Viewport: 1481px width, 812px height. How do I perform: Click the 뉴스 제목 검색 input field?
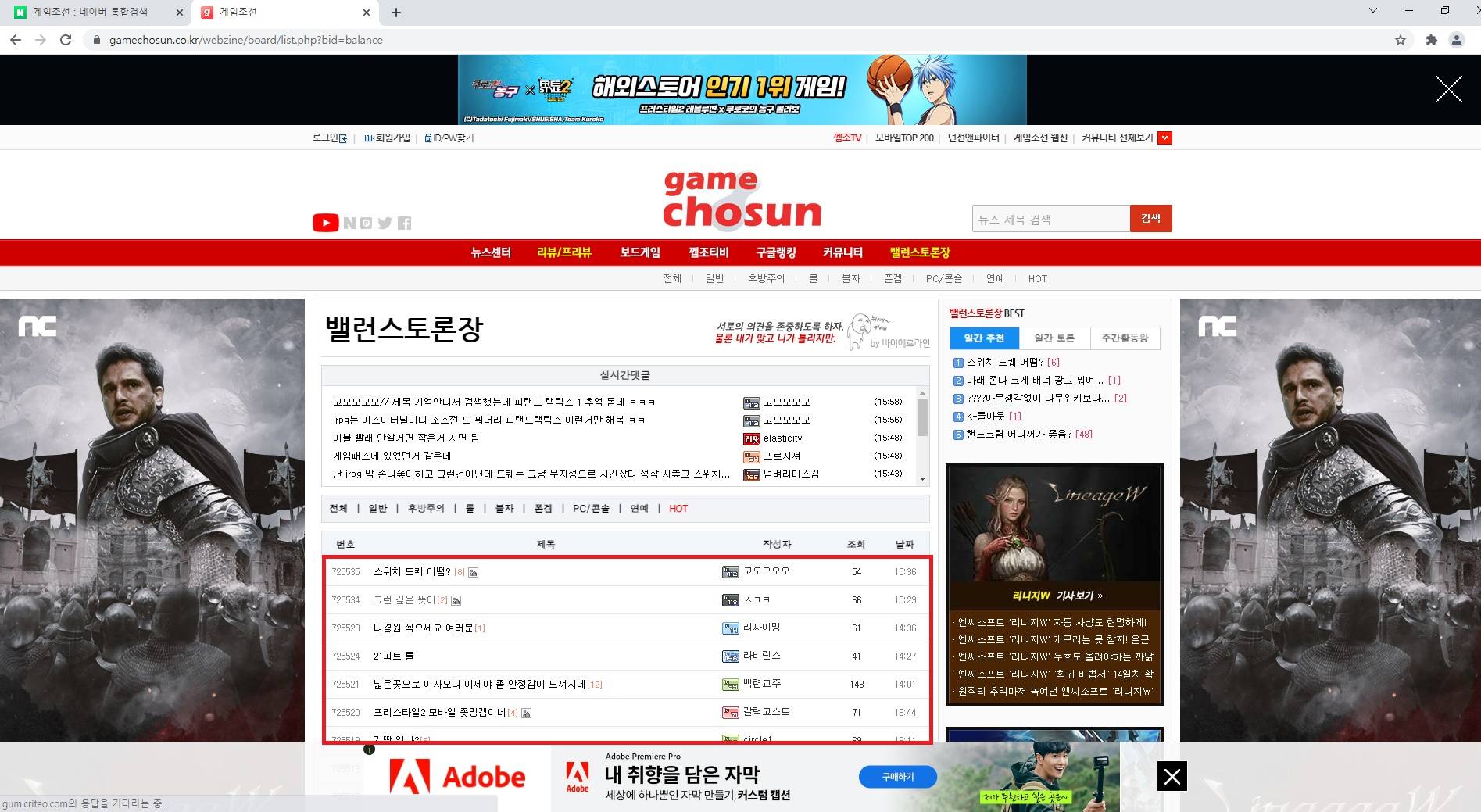[1050, 220]
